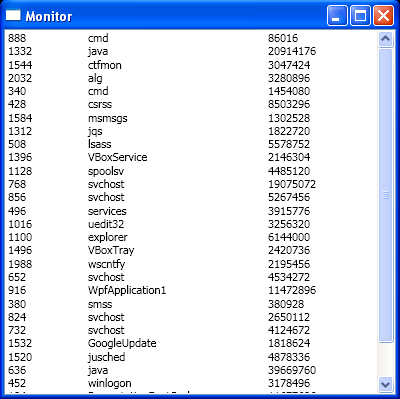The width and height of the screenshot is (400, 399).
Task: Click the Monitor window title icon
Action: (x=13, y=15)
